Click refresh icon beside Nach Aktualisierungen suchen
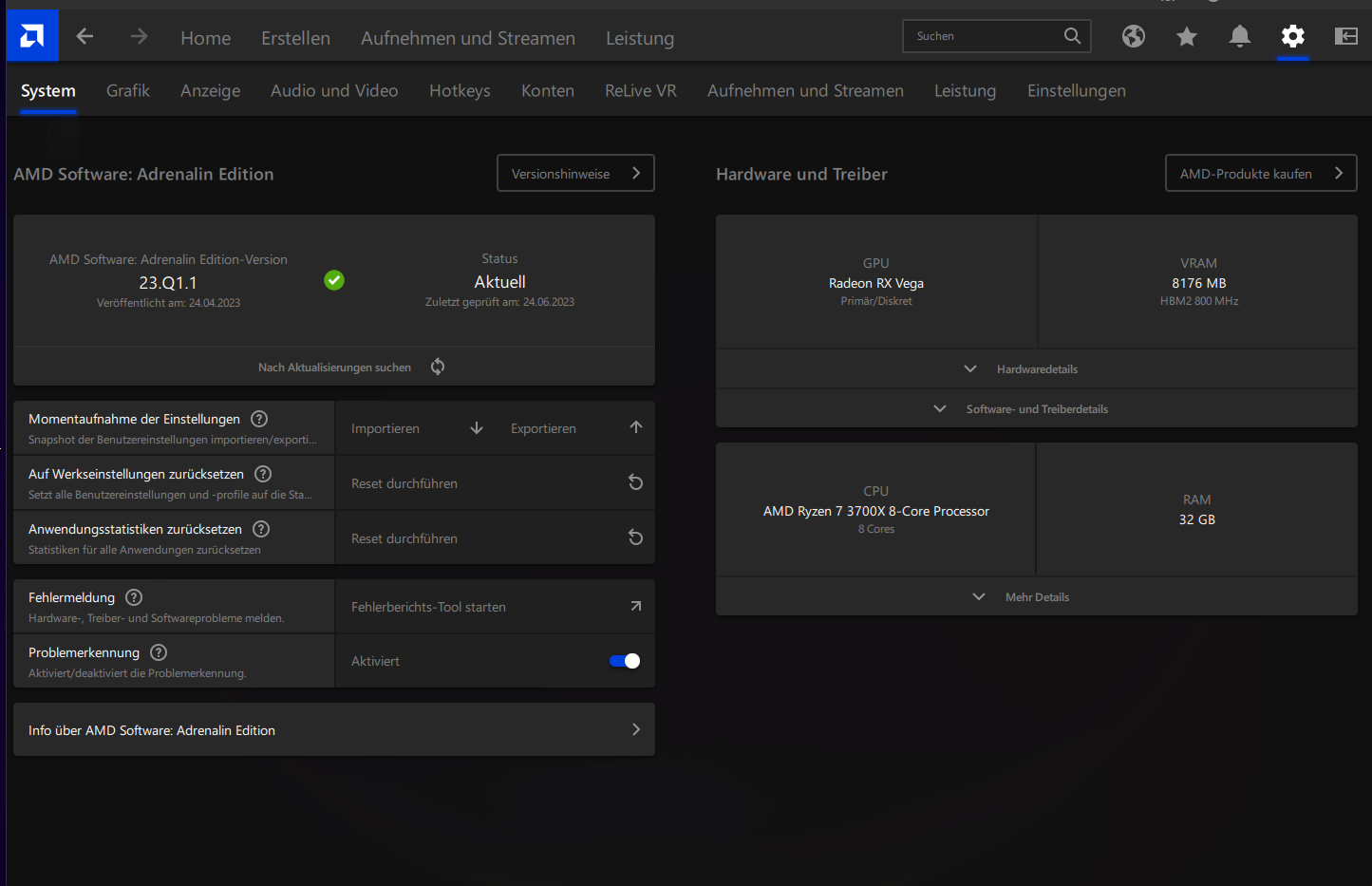Image resolution: width=1372 pixels, height=886 pixels. tap(438, 367)
